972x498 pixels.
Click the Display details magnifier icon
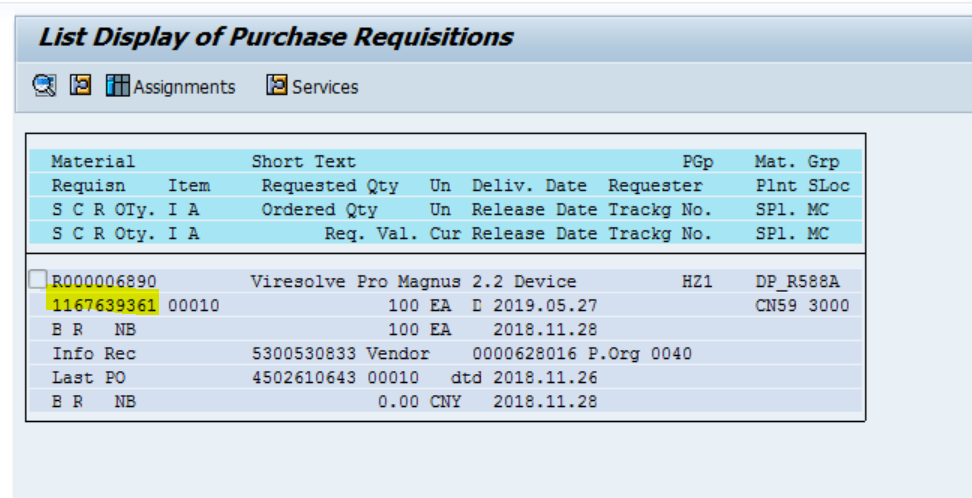tap(44, 86)
